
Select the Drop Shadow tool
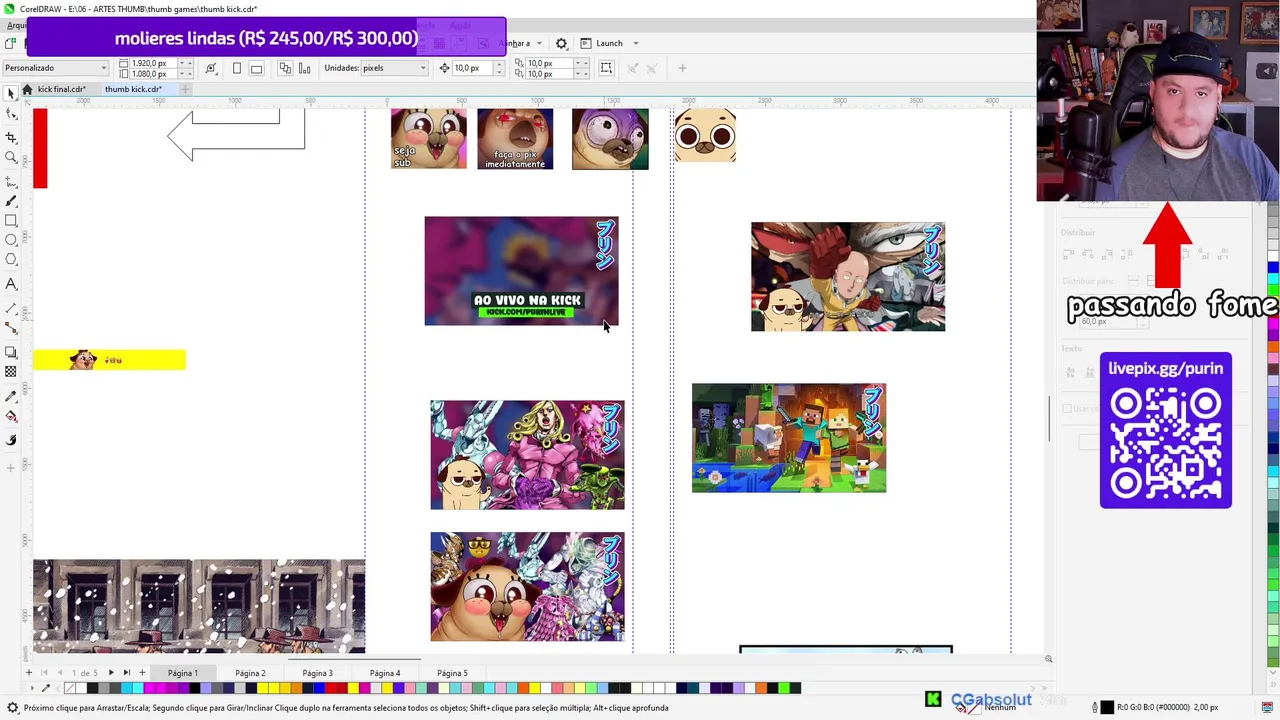pyautogui.click(x=11, y=351)
